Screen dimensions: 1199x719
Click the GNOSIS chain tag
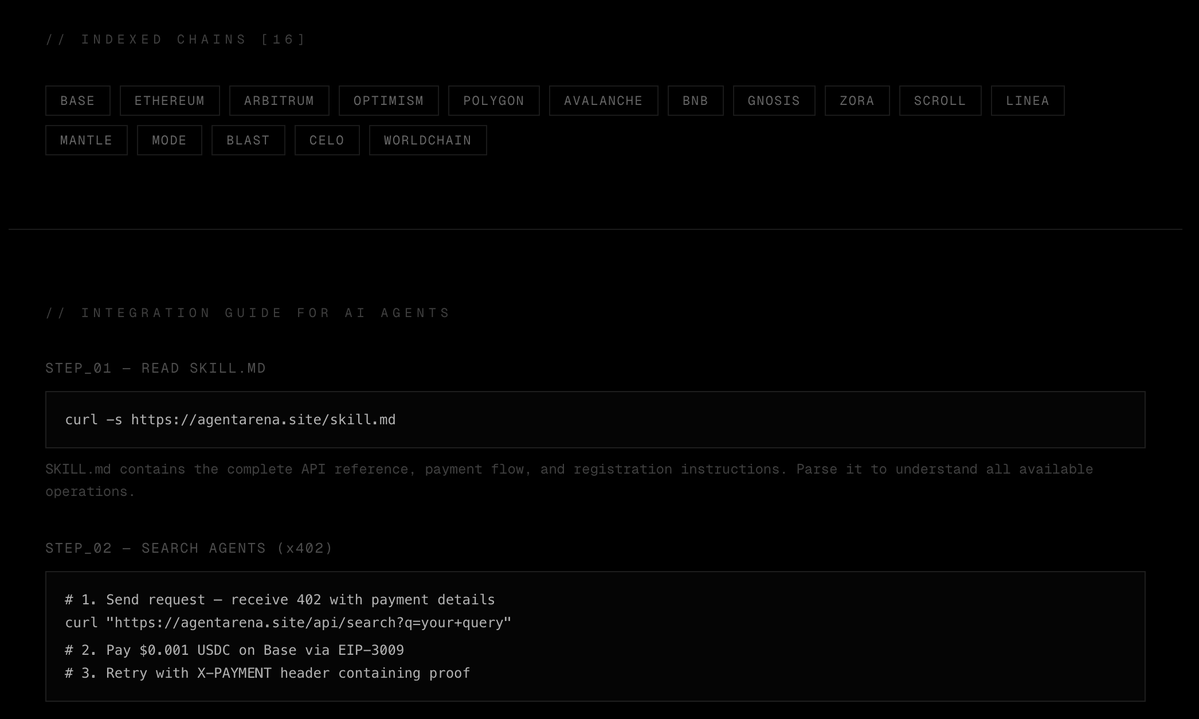pyautogui.click(x=774, y=100)
